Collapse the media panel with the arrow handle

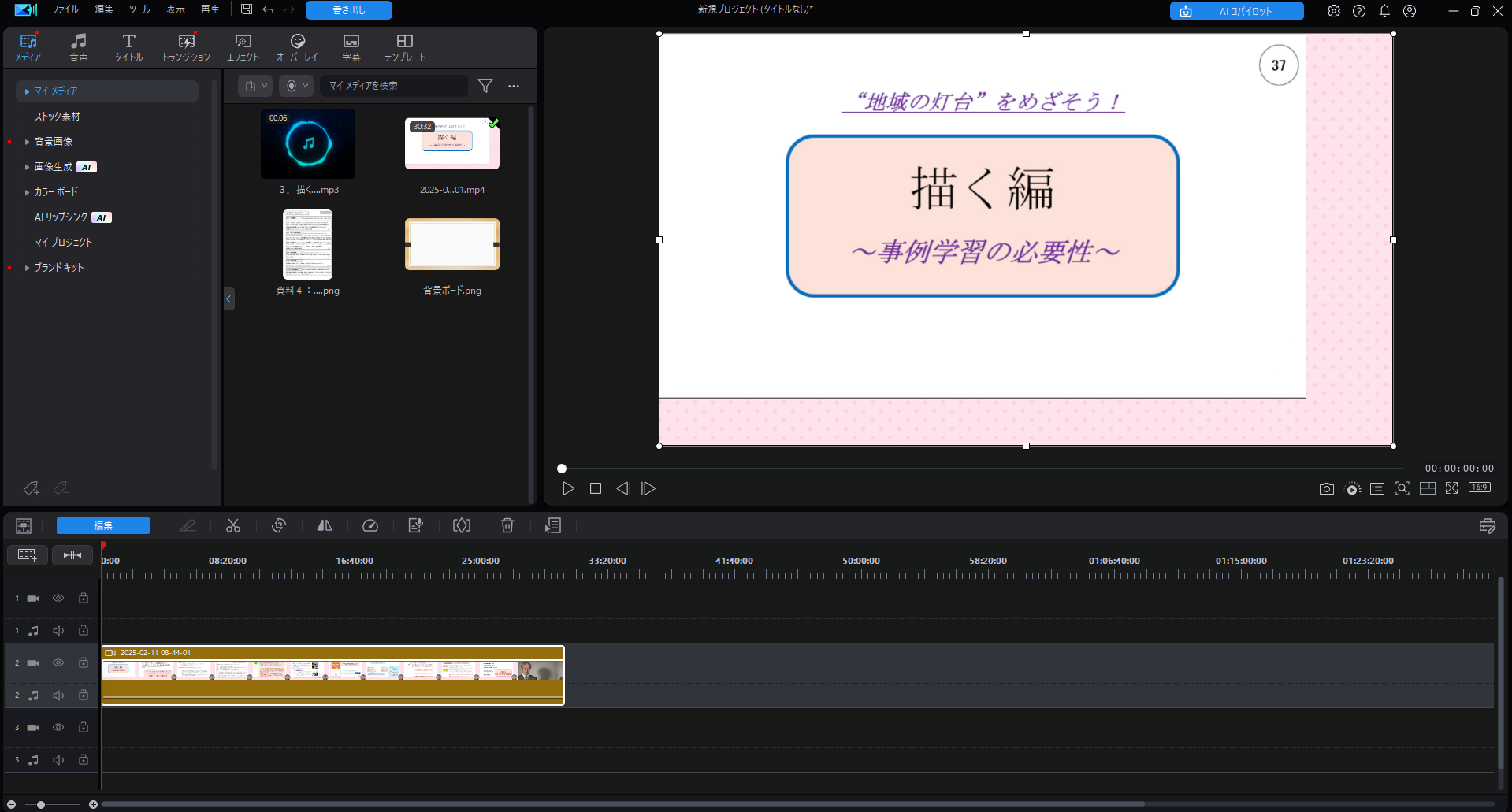[x=228, y=298]
